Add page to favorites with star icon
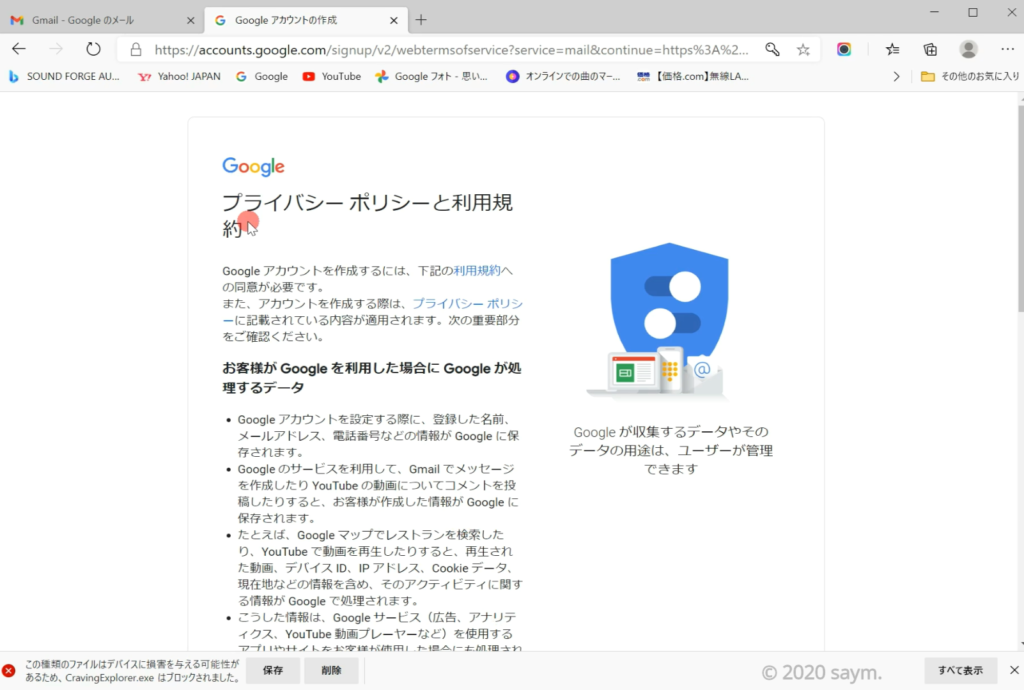The image size is (1024, 690). (x=803, y=49)
